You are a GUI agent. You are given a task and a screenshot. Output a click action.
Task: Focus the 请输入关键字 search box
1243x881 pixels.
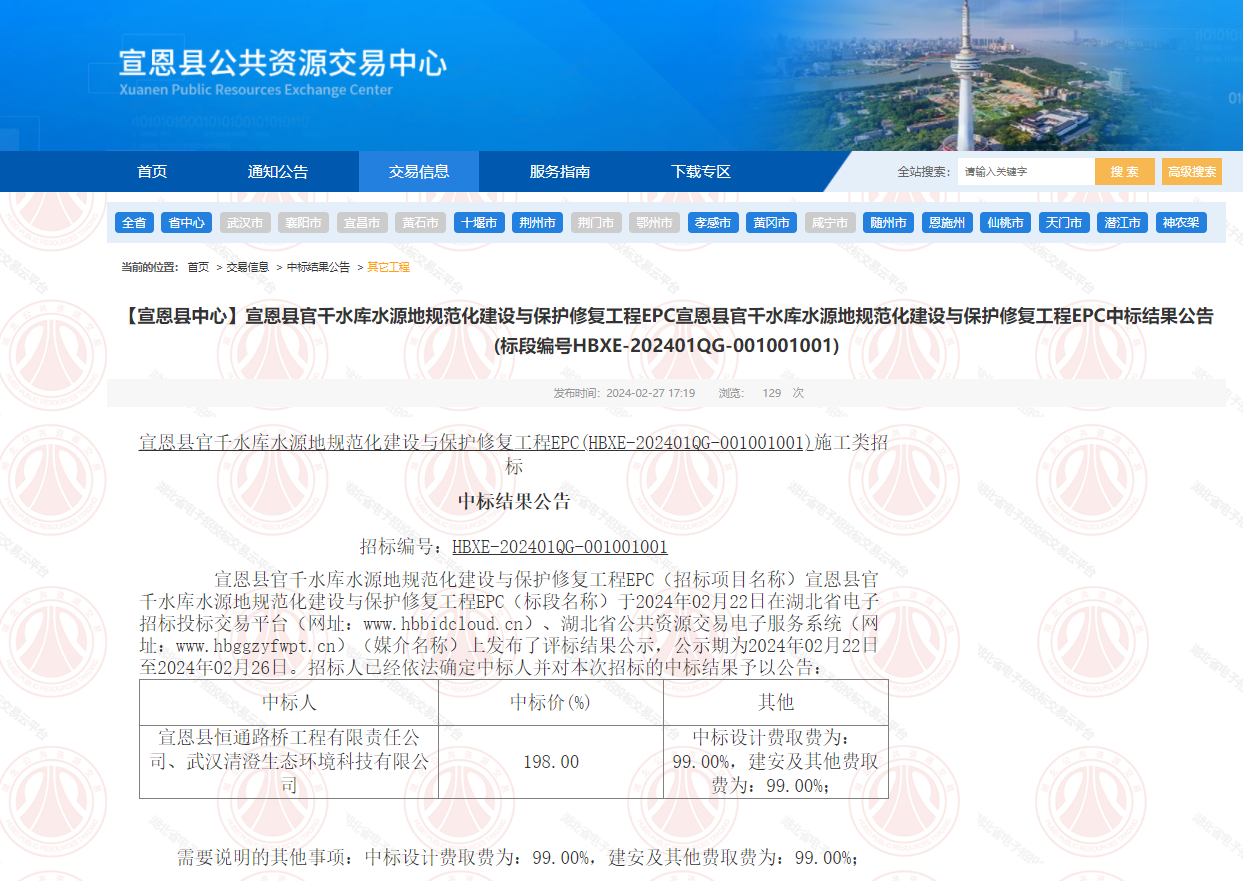[x=1025, y=172]
